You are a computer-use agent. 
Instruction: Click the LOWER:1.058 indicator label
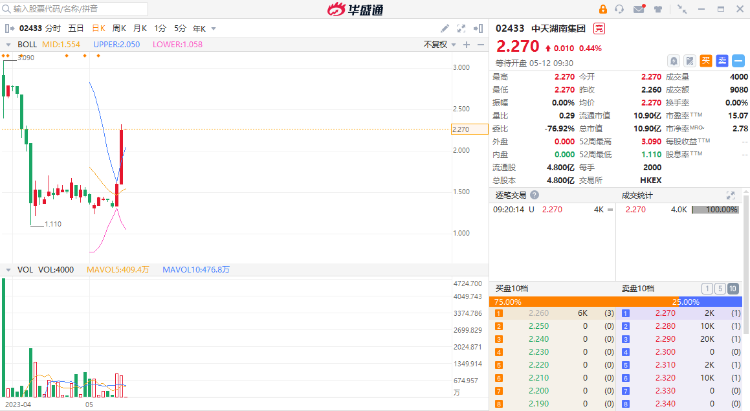(177, 44)
